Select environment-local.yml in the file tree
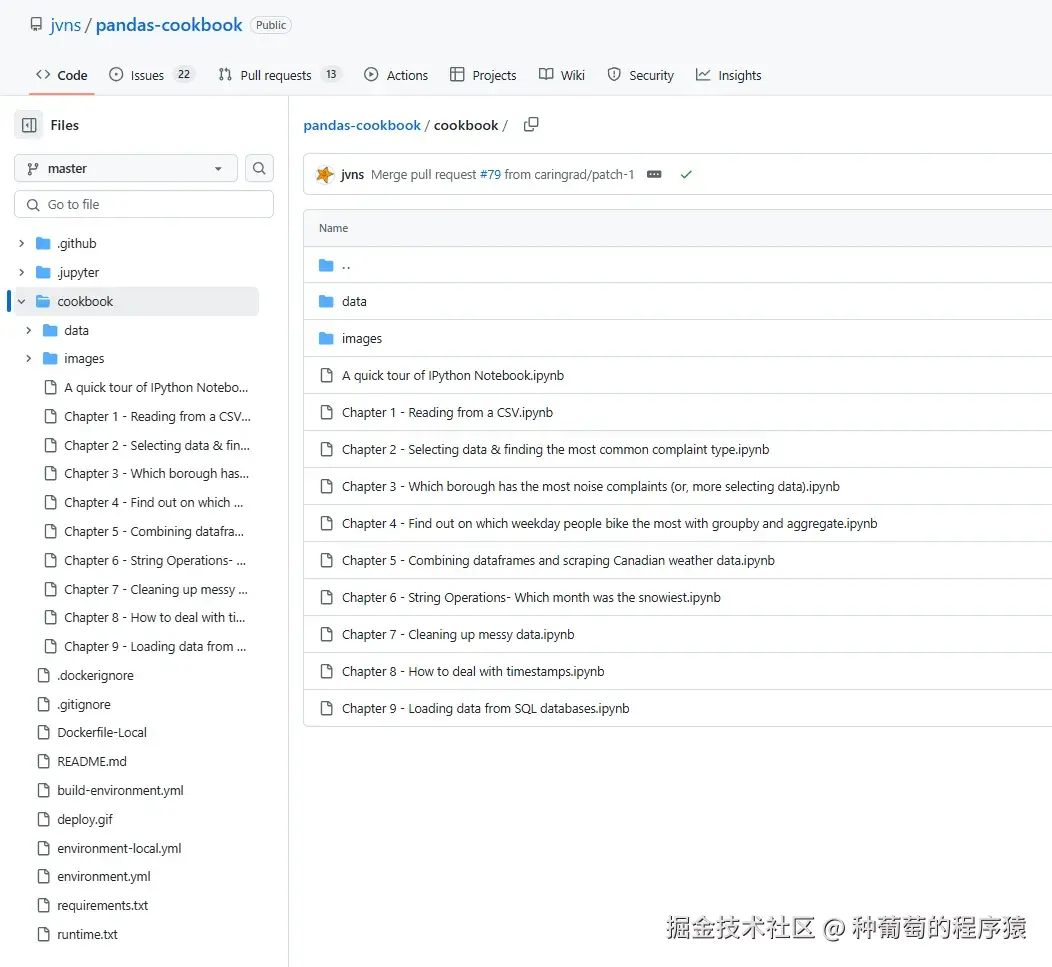Image resolution: width=1052 pixels, height=967 pixels. click(x=119, y=848)
